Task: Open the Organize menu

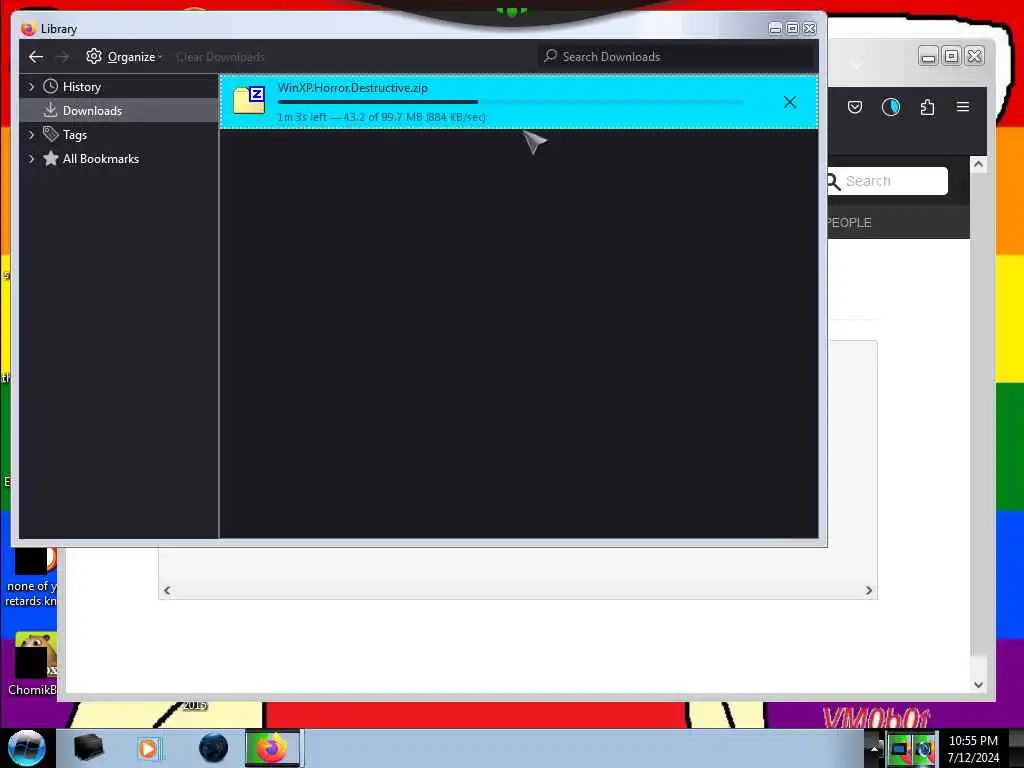Action: (123, 57)
